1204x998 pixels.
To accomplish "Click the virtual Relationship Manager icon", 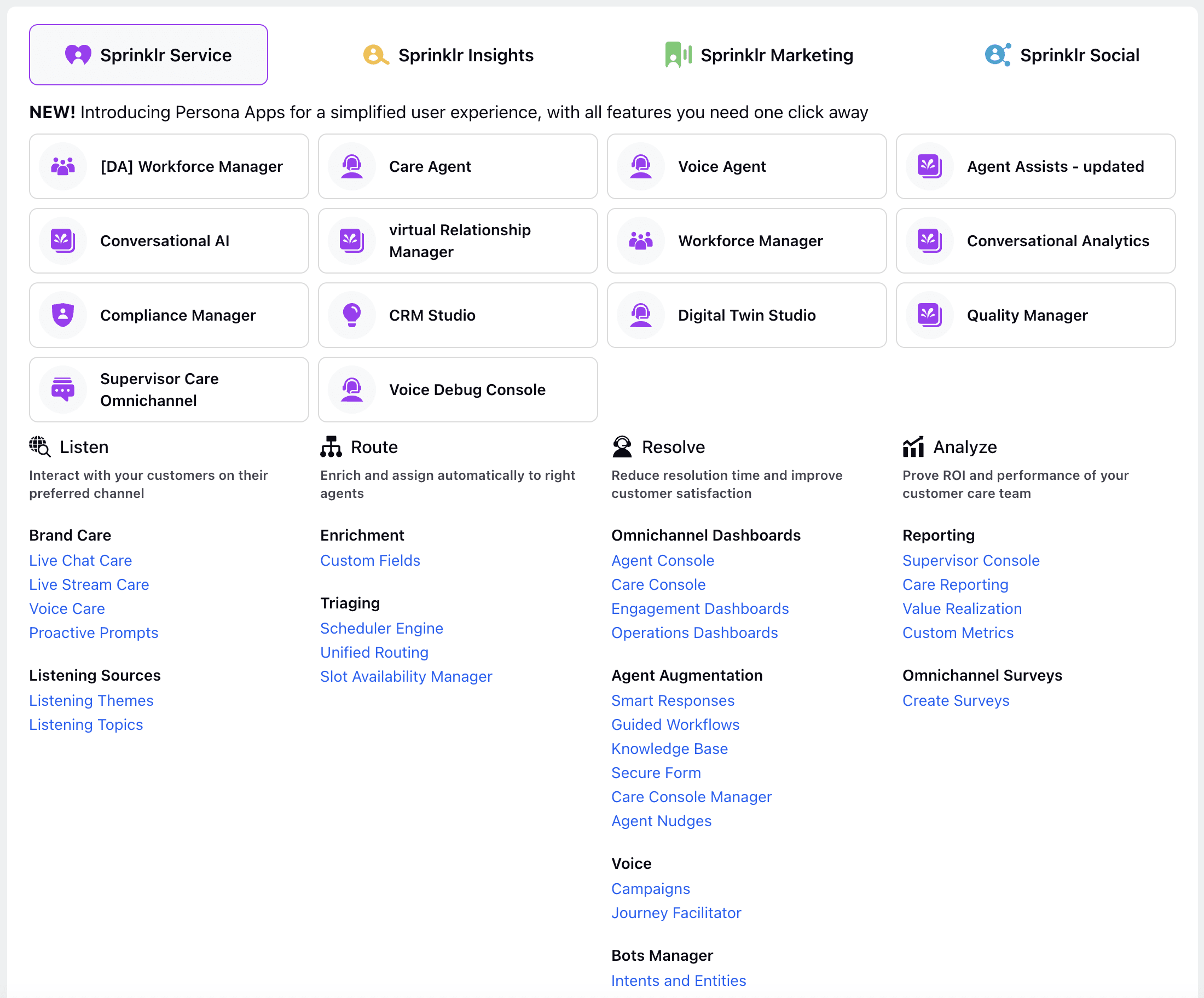I will [352, 241].
